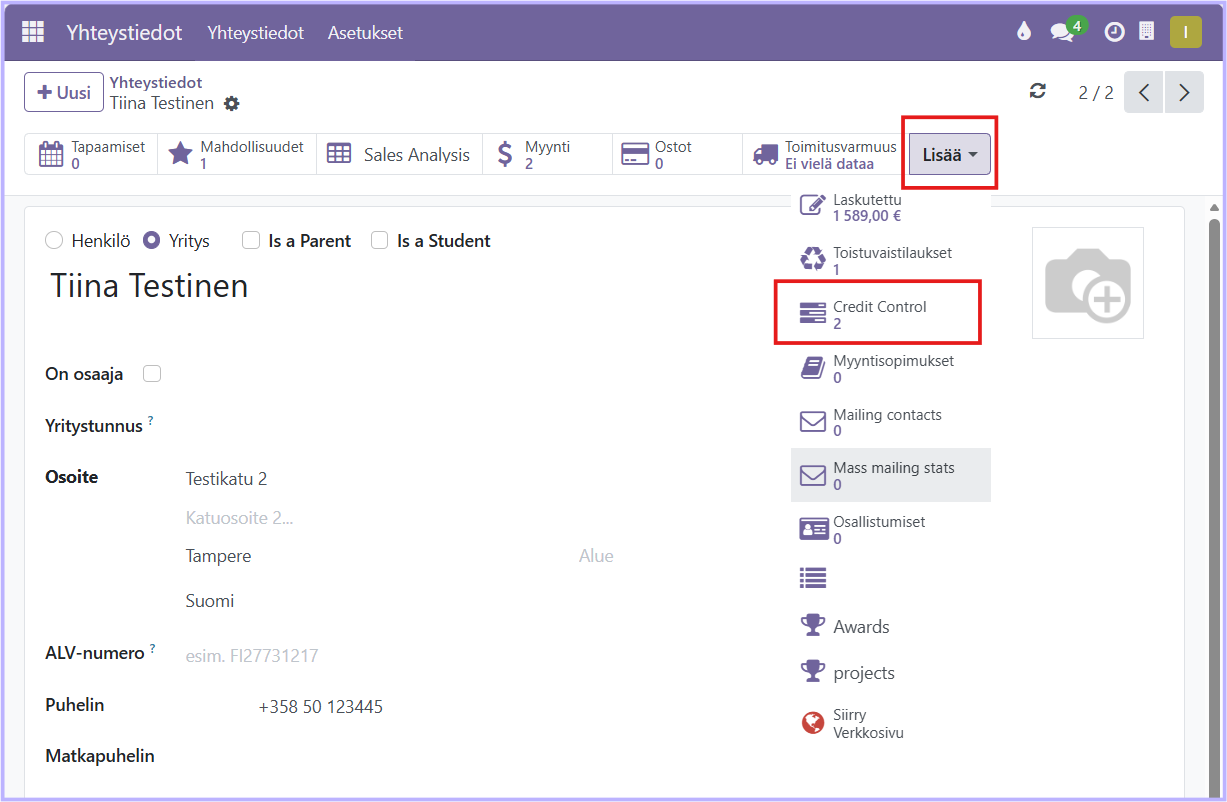The height and width of the screenshot is (802, 1227).
Task: Open the main apps grid menu
Action: click(33, 32)
